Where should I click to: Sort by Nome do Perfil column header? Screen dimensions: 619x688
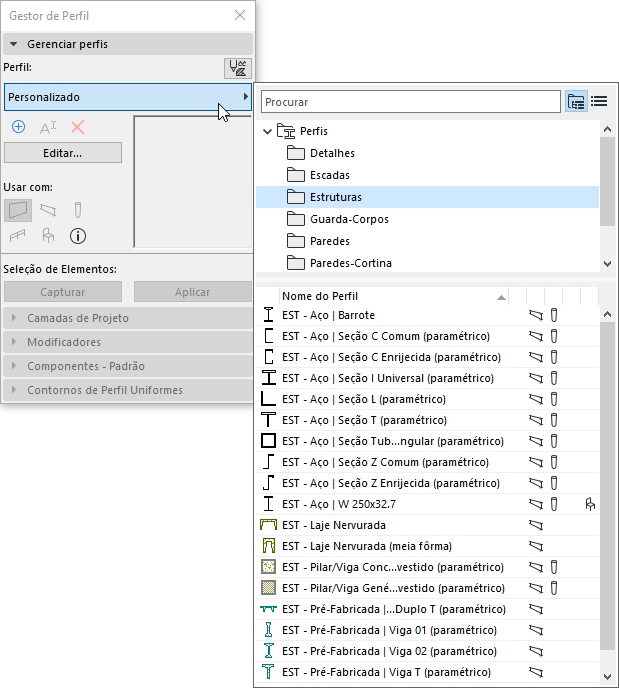394,296
